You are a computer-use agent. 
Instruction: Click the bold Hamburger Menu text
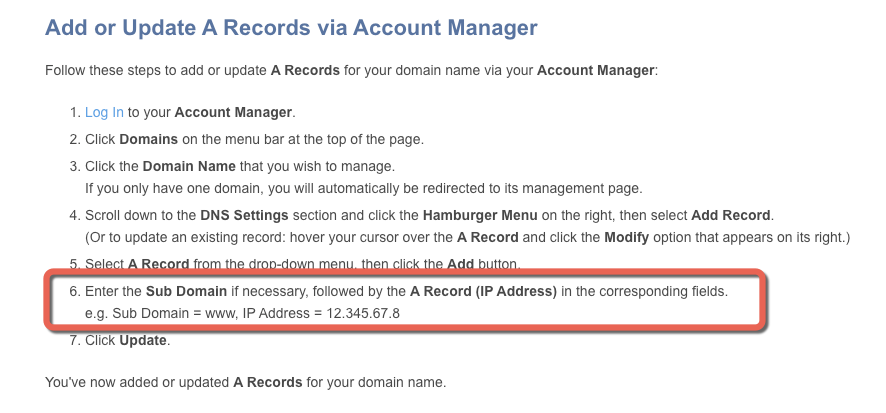(480, 215)
